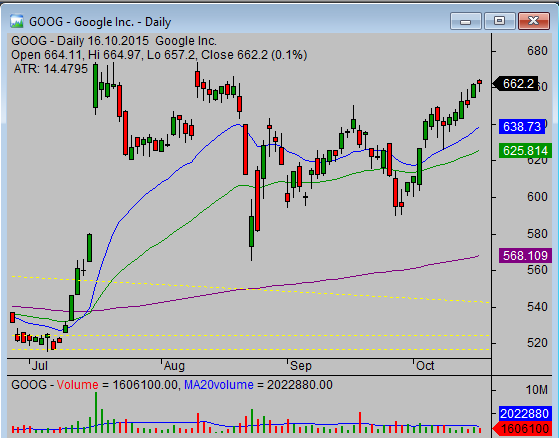Click the 540 price axis label
The height and width of the screenshot is (438, 559).
pyautogui.click(x=537, y=307)
